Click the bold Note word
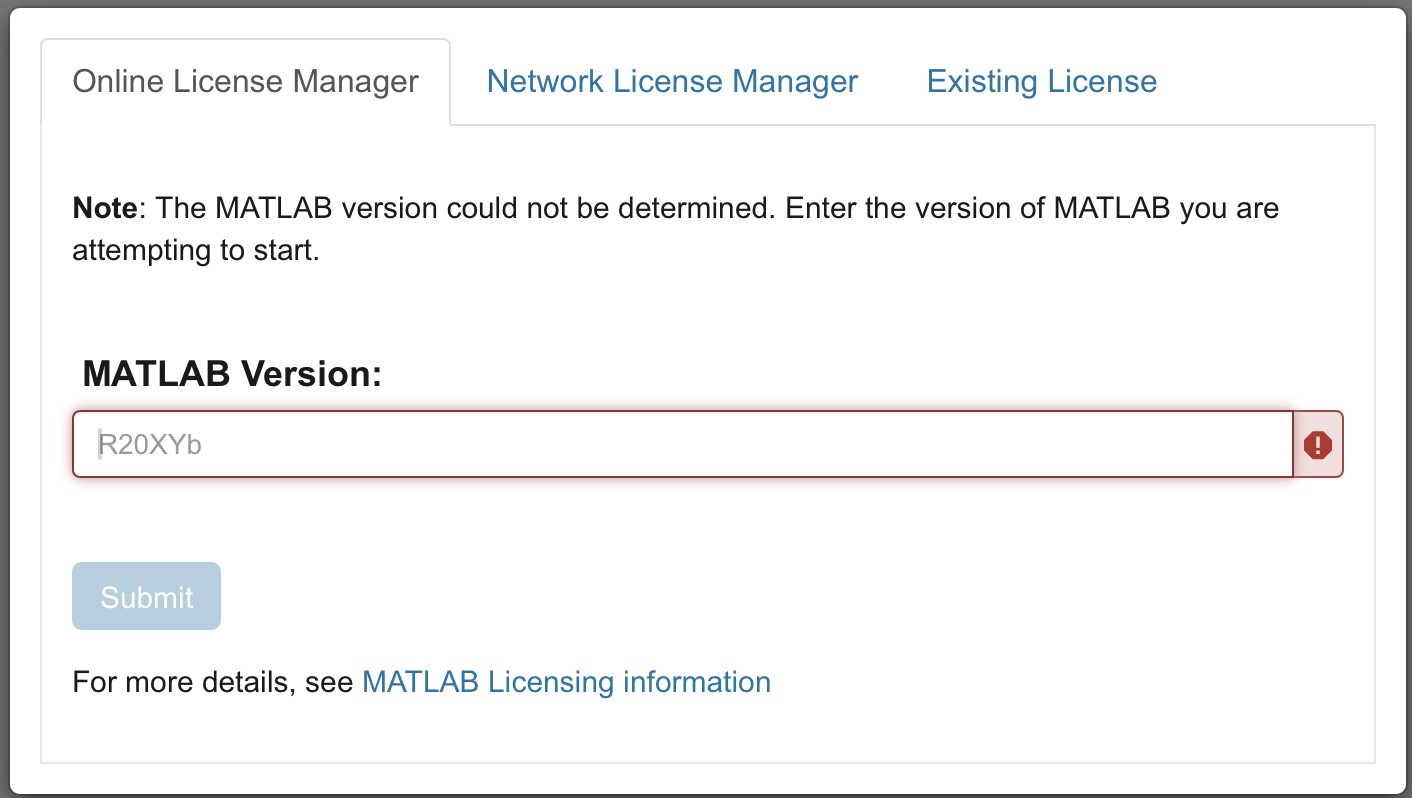The width and height of the screenshot is (1412, 798). click(104, 209)
